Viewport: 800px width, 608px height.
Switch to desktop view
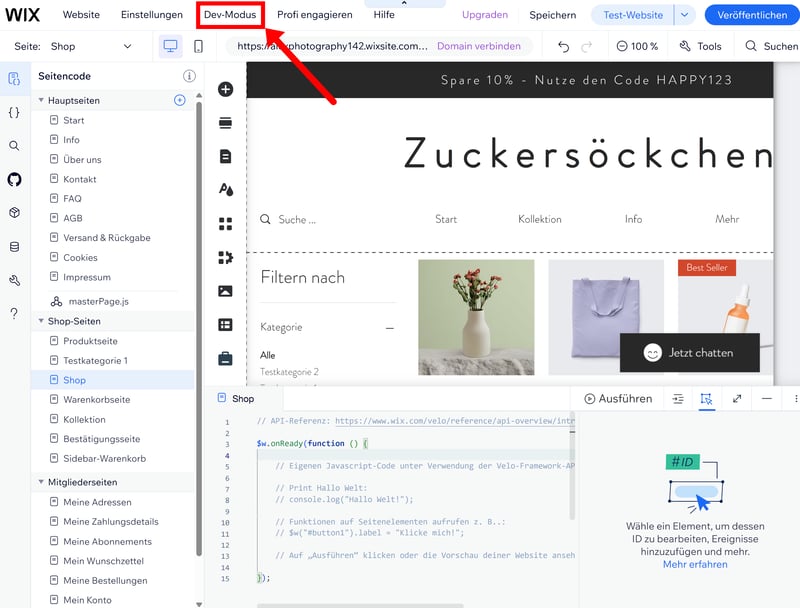[170, 46]
